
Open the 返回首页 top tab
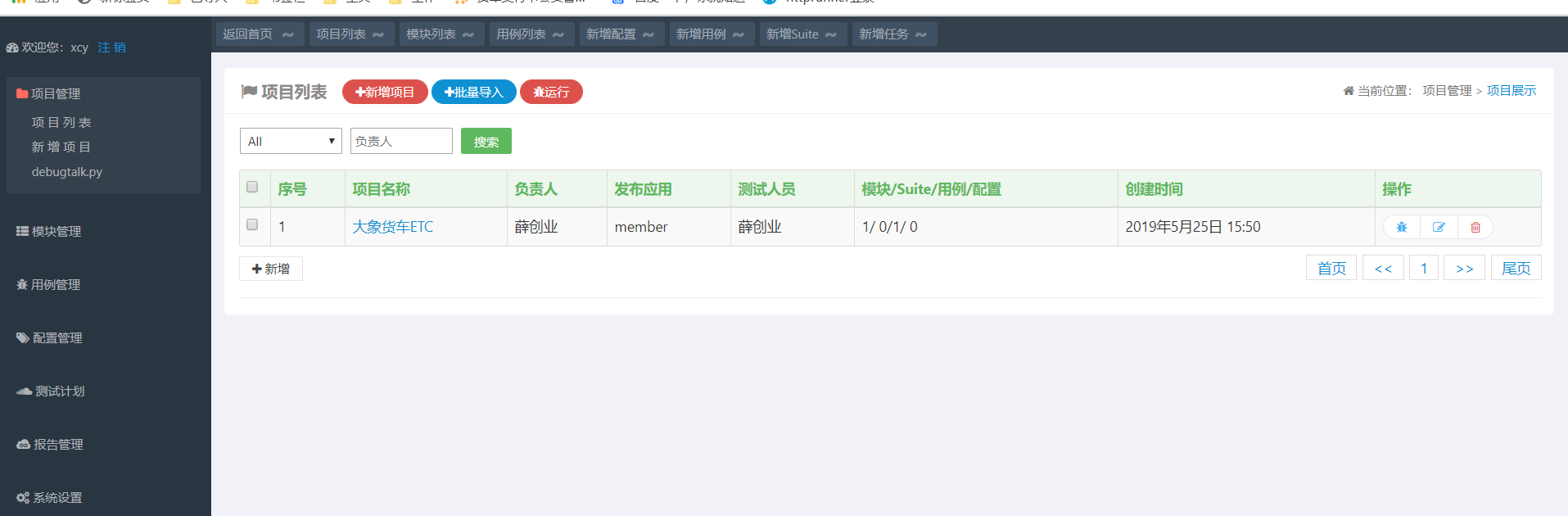click(x=260, y=34)
